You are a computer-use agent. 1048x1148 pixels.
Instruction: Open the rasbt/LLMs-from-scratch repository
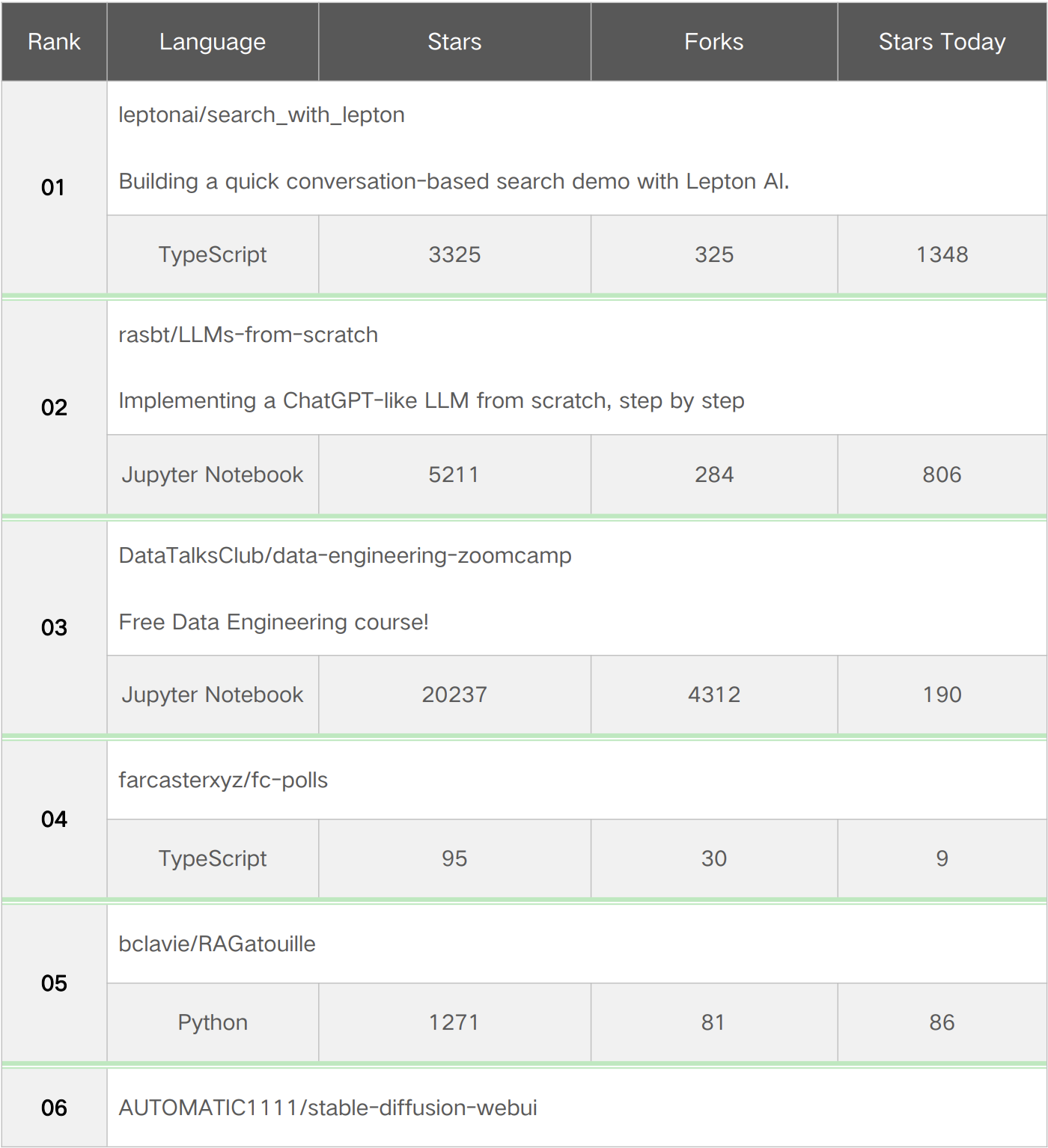click(x=248, y=335)
